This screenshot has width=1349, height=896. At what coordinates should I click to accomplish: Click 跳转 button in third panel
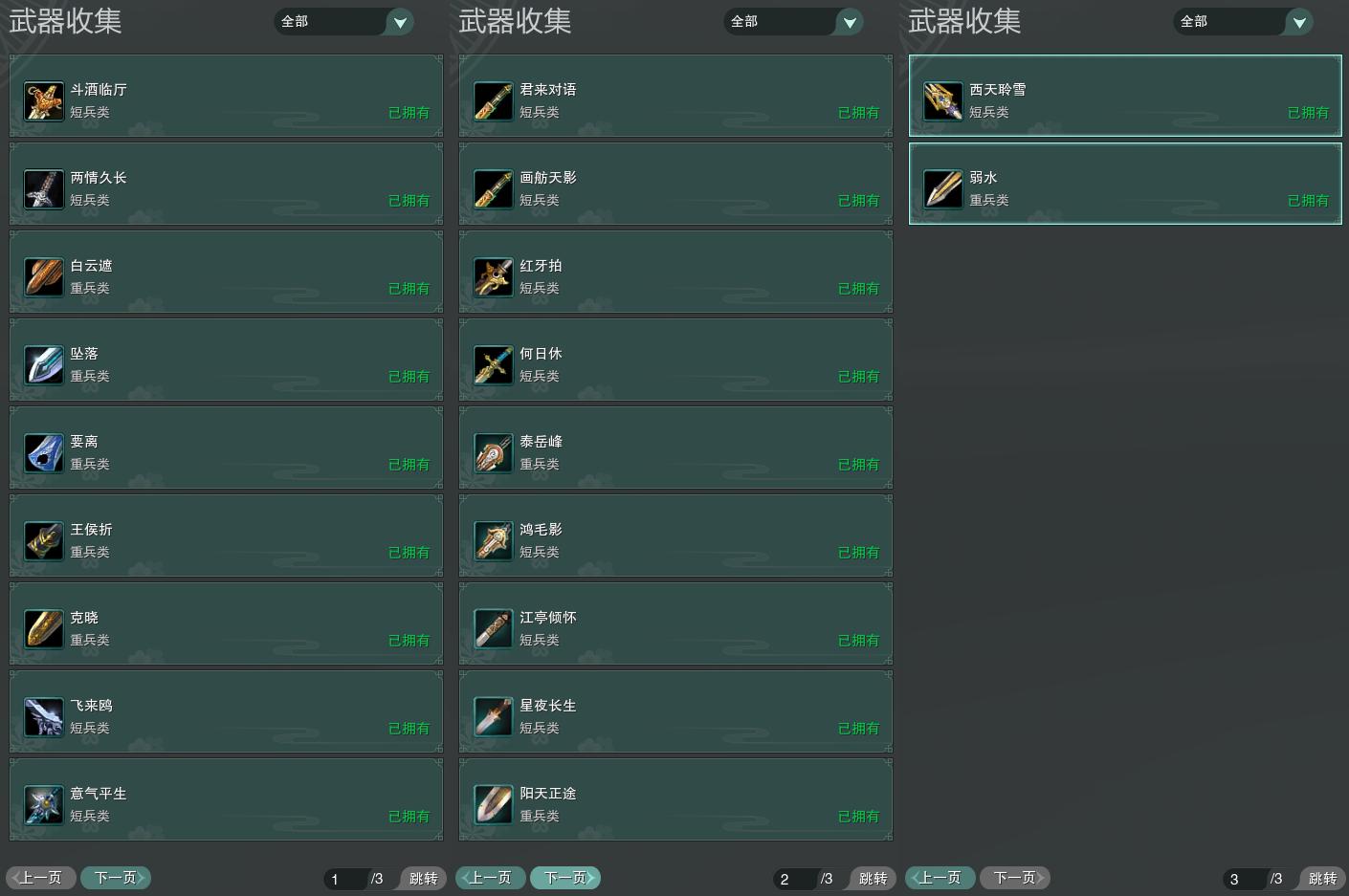1322,879
